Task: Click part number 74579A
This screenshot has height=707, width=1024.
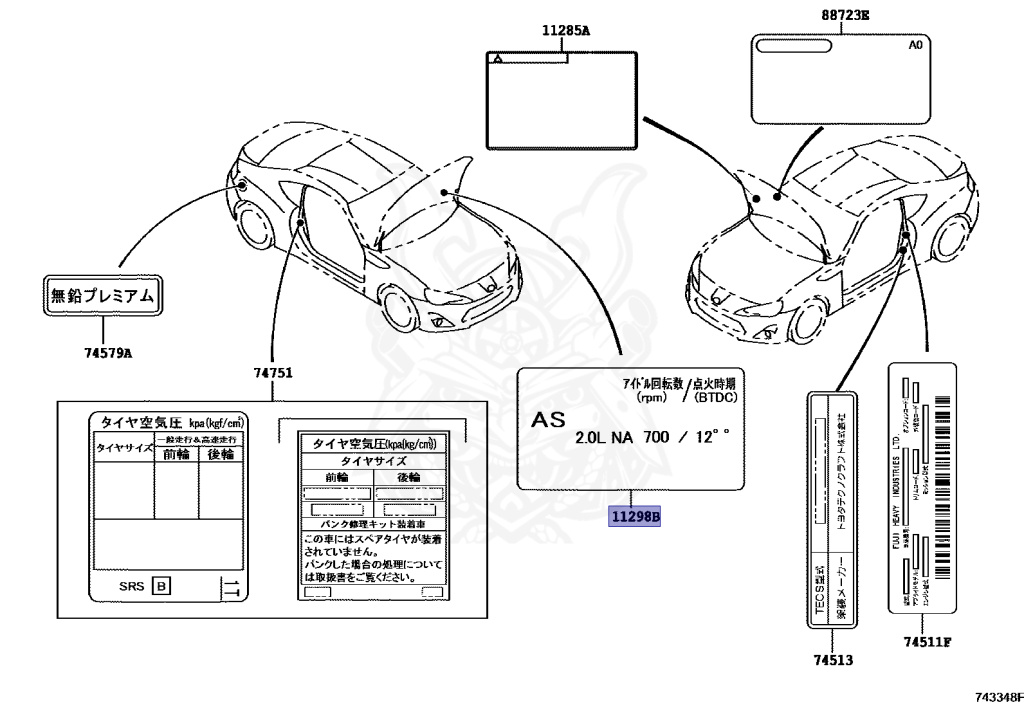Action: (107, 353)
